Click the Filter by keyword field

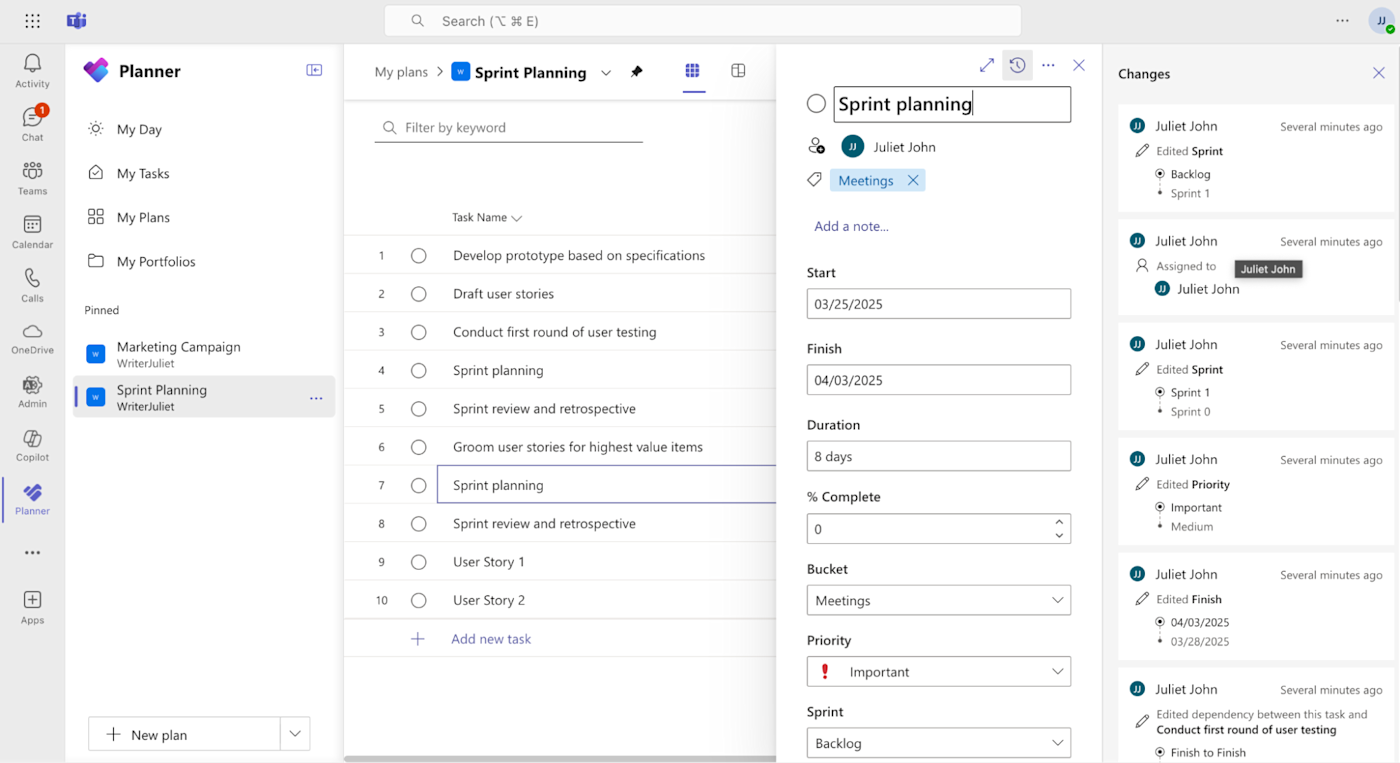(x=509, y=127)
